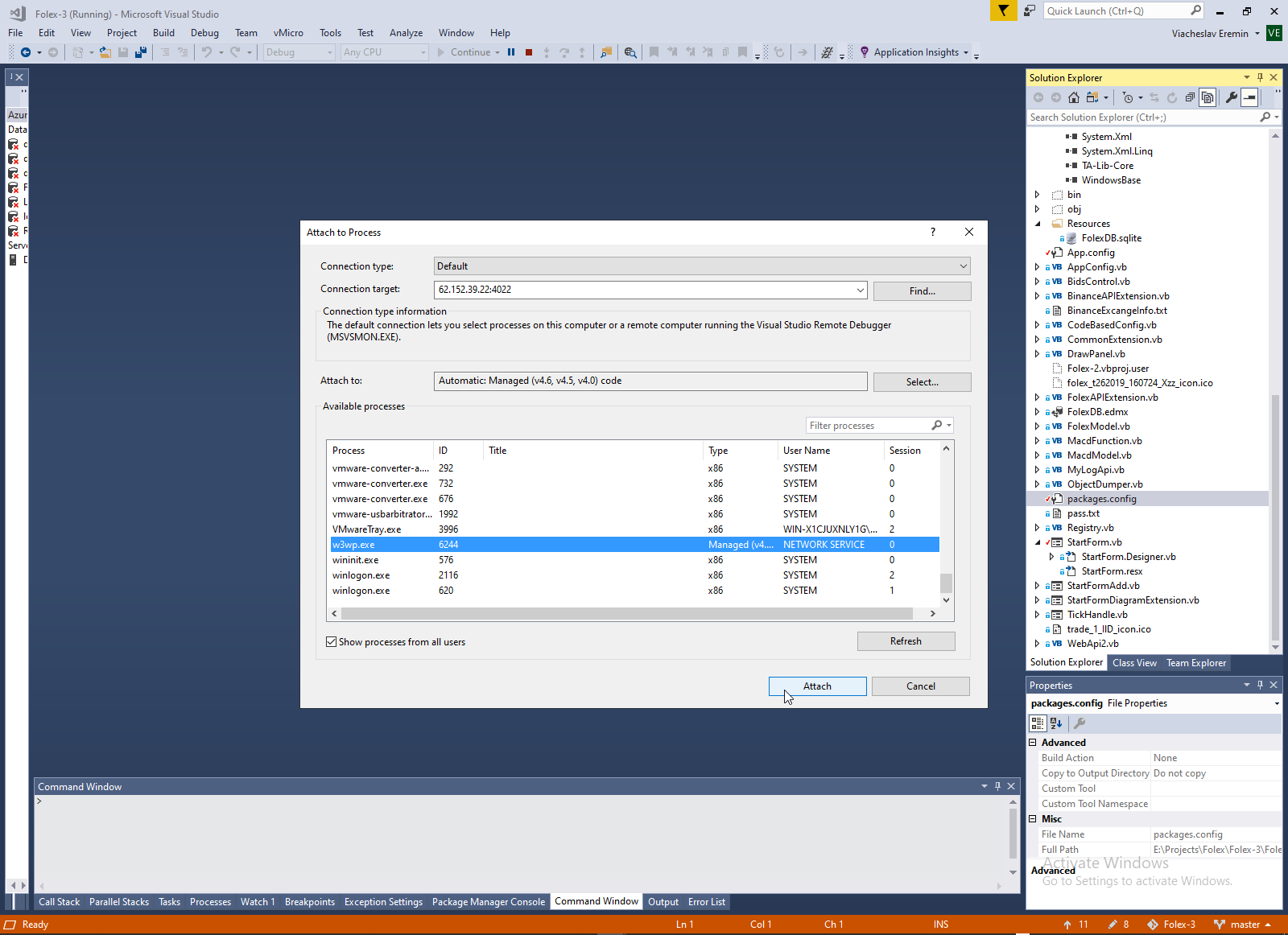Click Cancel in Attach to Process dialog

[921, 686]
